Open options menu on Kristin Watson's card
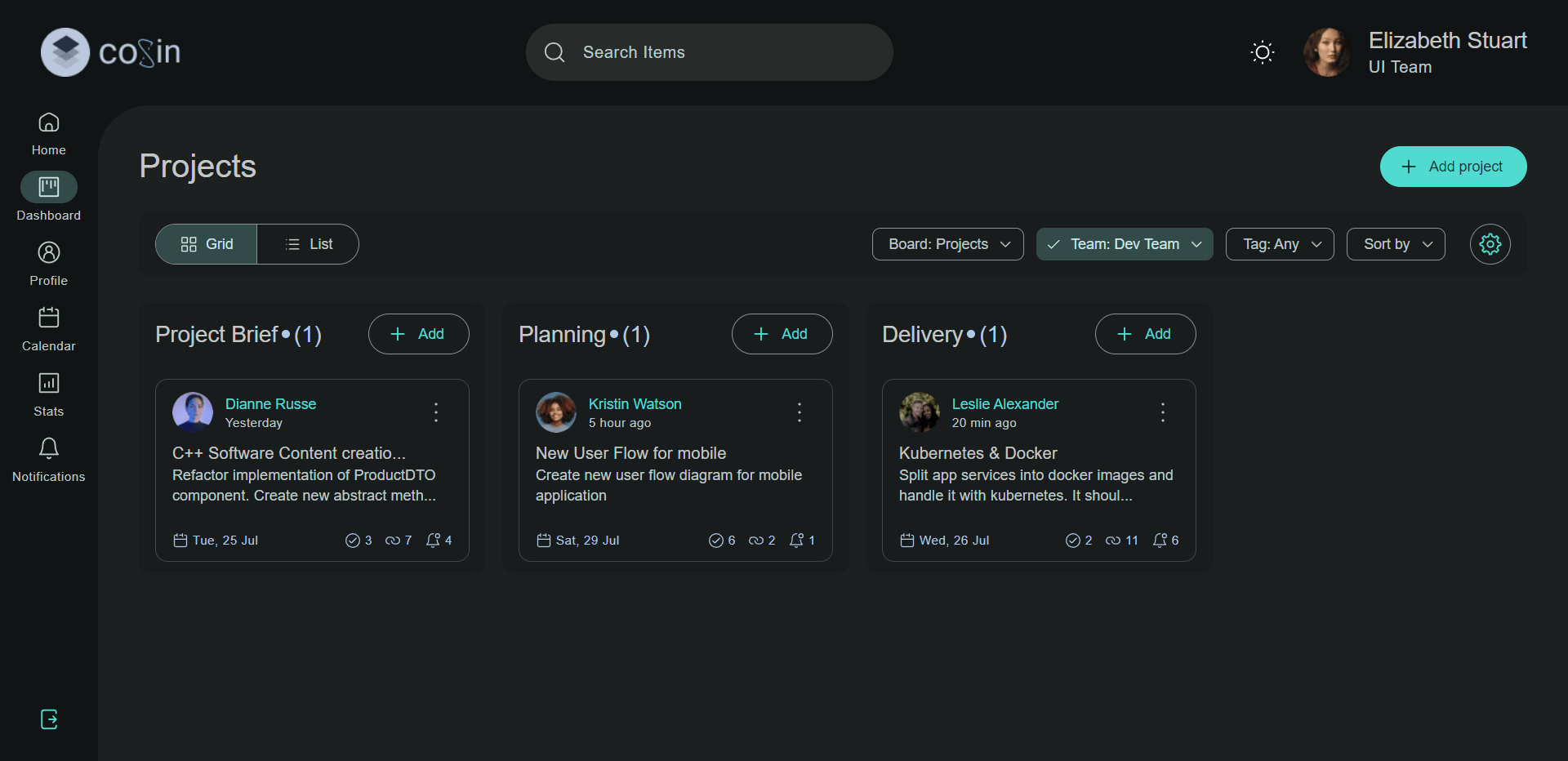1568x761 pixels. tap(799, 412)
